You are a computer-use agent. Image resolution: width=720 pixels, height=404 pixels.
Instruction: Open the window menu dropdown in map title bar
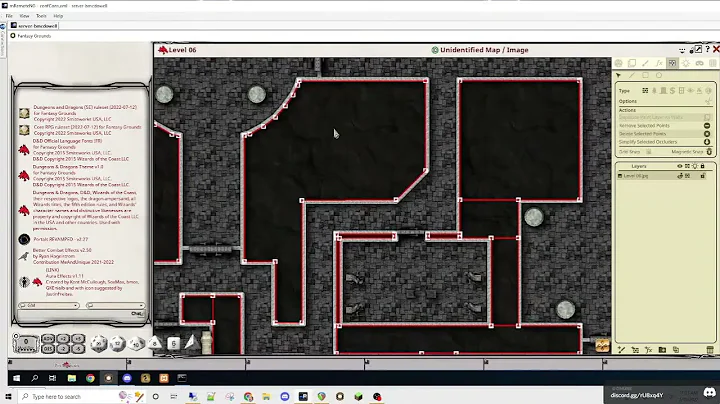[682, 50]
